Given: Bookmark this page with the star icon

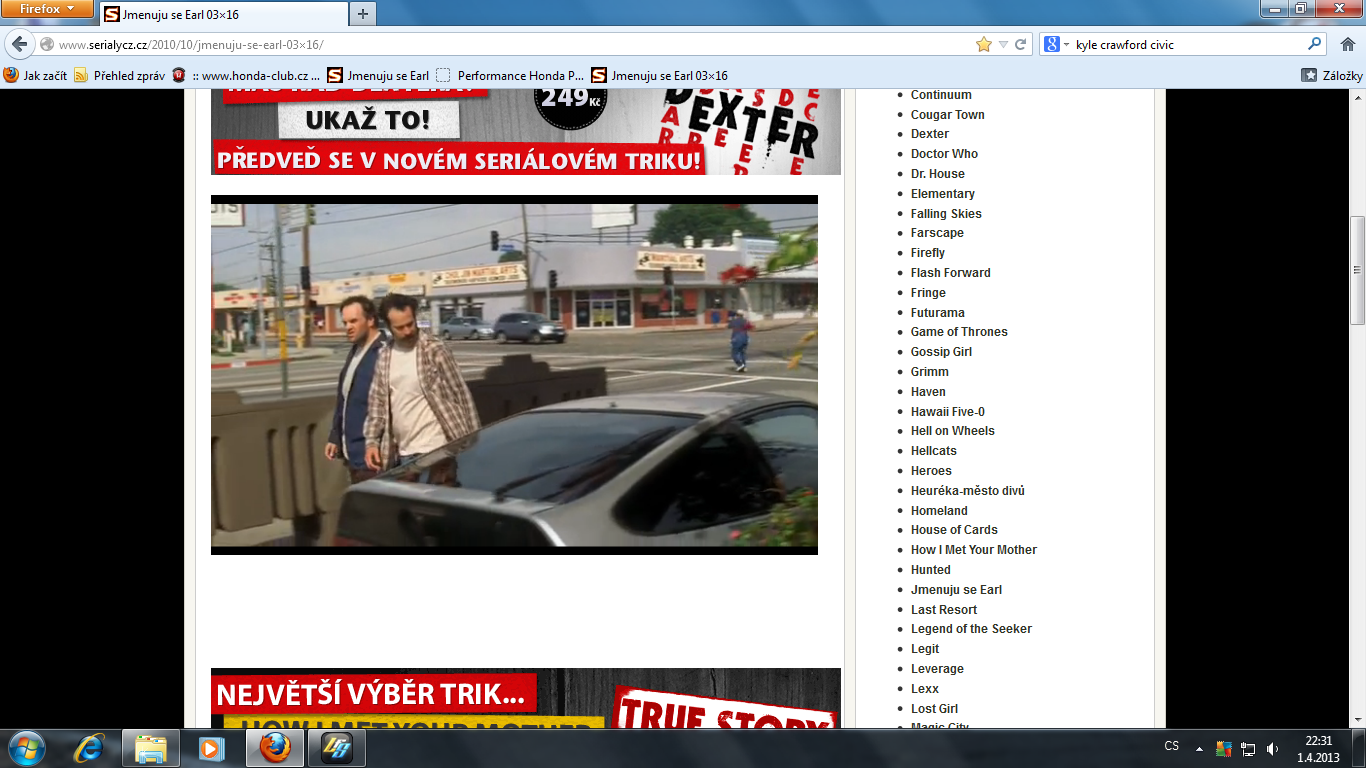Looking at the screenshot, I should tap(984, 44).
